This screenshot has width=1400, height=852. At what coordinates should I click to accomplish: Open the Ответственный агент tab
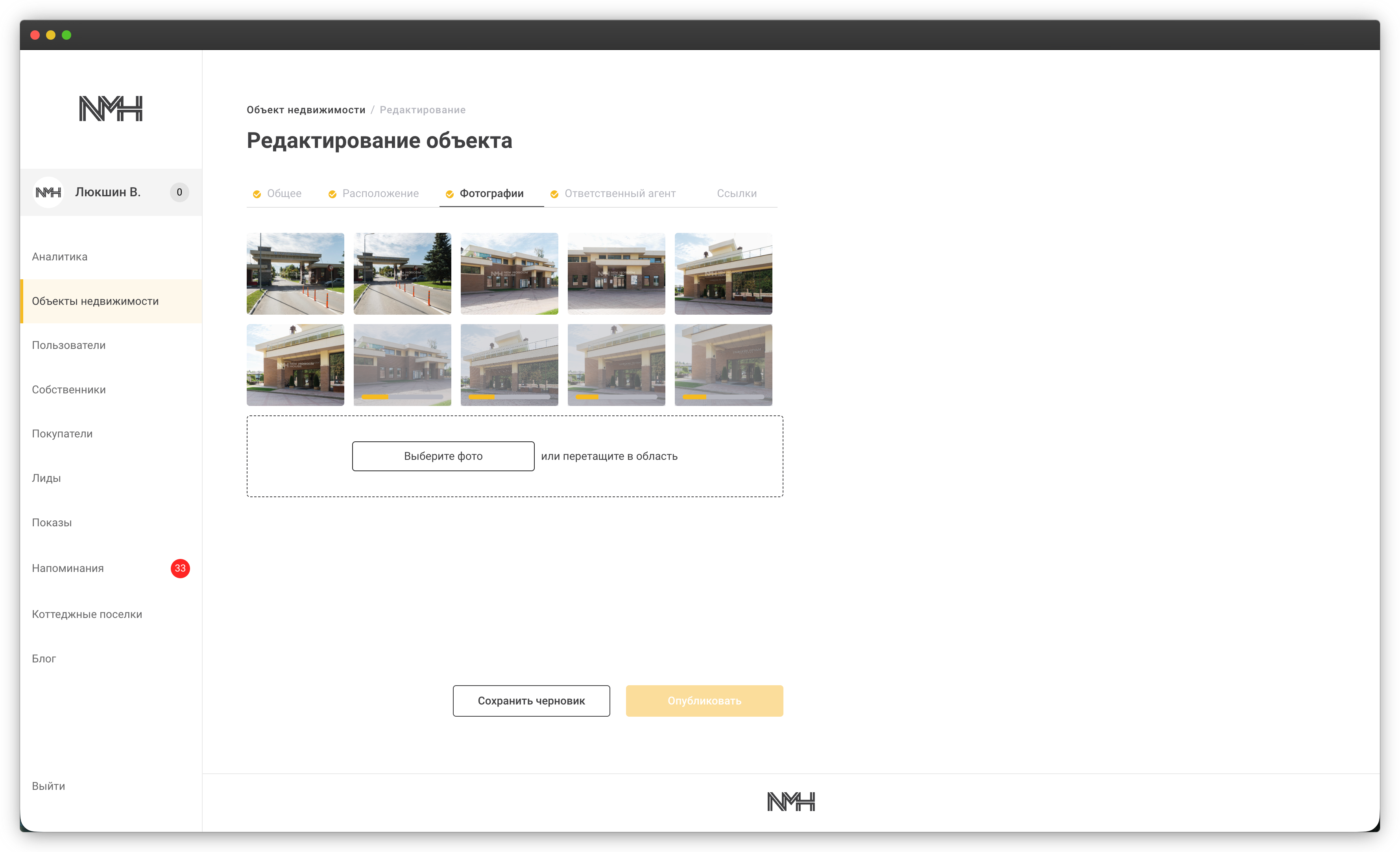(x=620, y=194)
